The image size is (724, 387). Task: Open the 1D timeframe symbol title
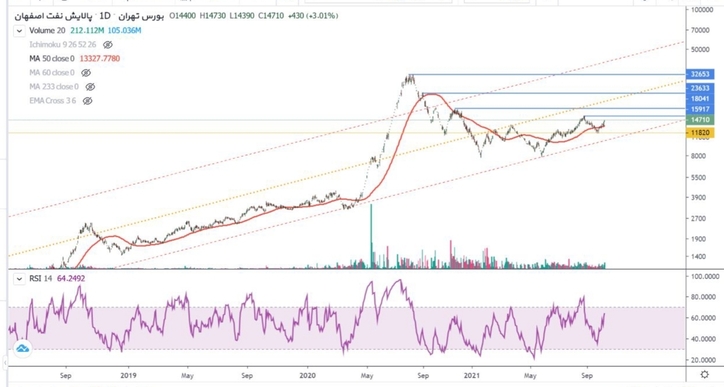[105, 16]
